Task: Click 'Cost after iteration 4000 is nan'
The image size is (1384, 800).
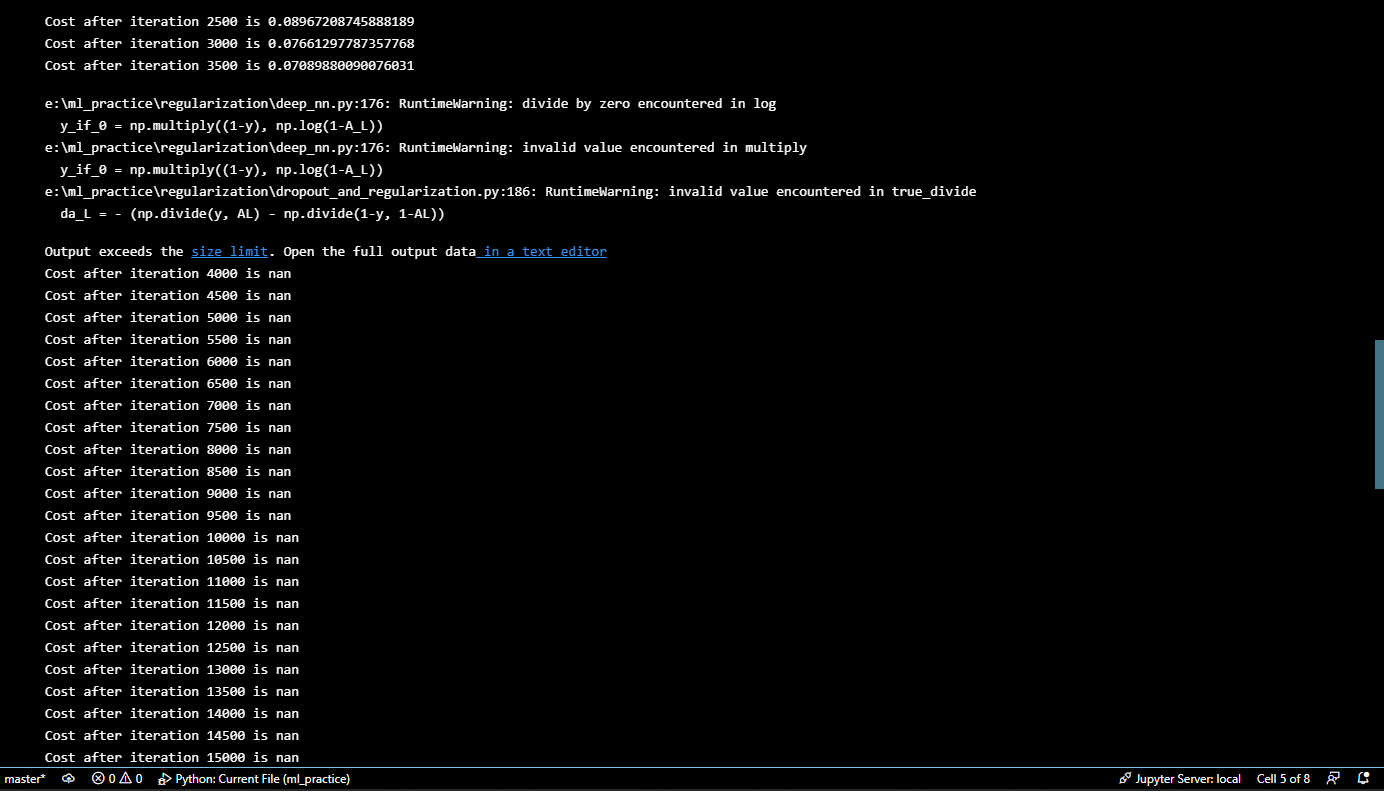Action: pos(168,274)
